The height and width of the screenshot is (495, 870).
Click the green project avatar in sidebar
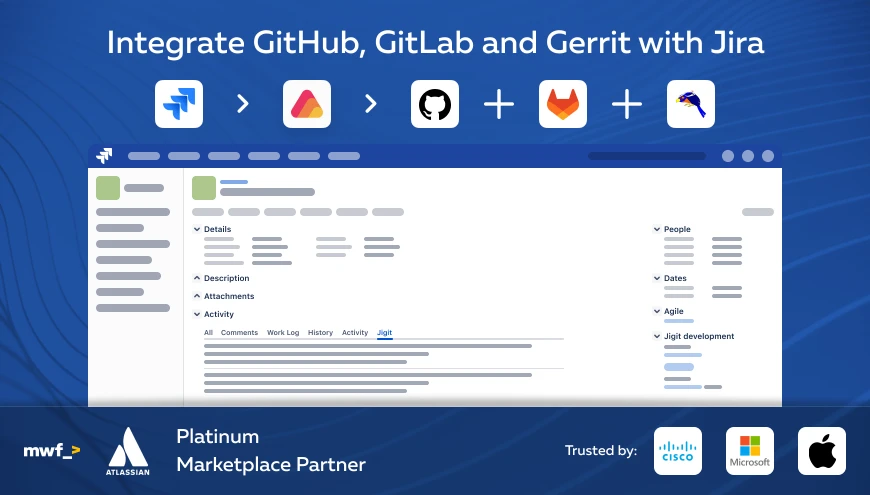[108, 188]
